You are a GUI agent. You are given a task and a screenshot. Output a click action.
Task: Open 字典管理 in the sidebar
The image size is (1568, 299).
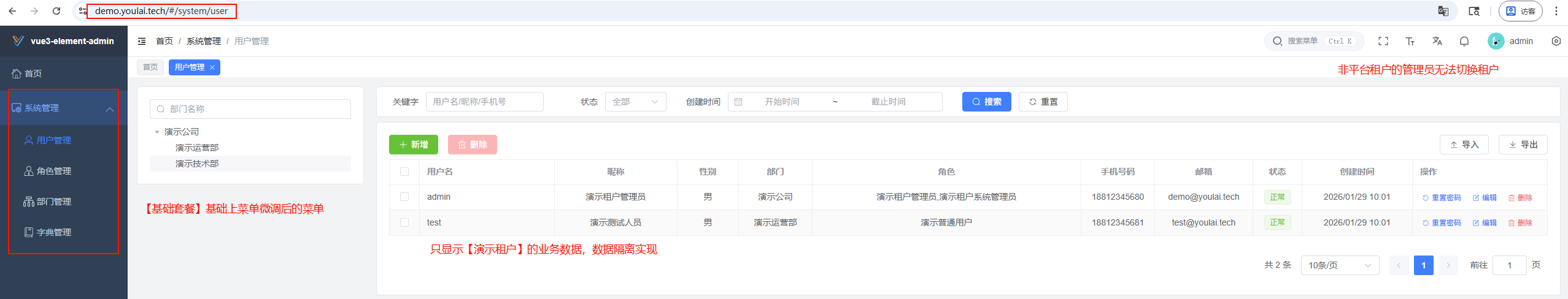pos(64,232)
